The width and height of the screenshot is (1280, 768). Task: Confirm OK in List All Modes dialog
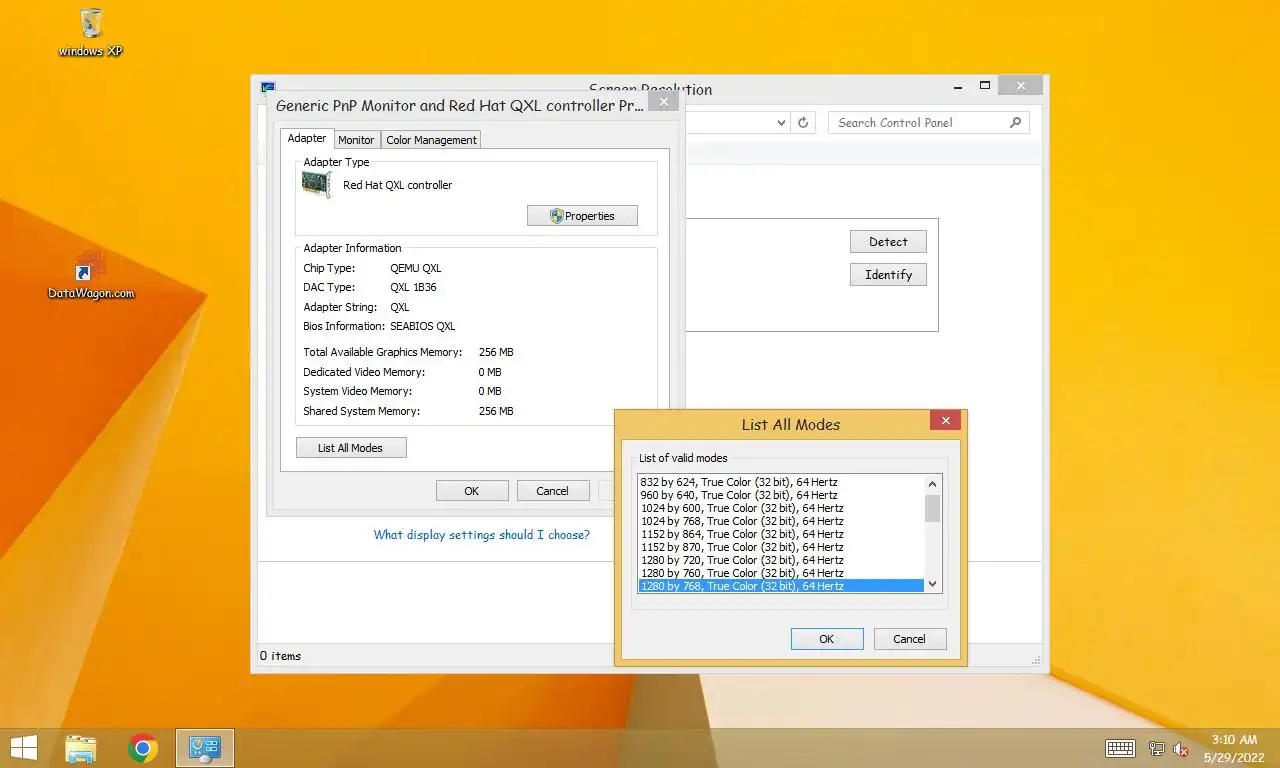point(827,639)
